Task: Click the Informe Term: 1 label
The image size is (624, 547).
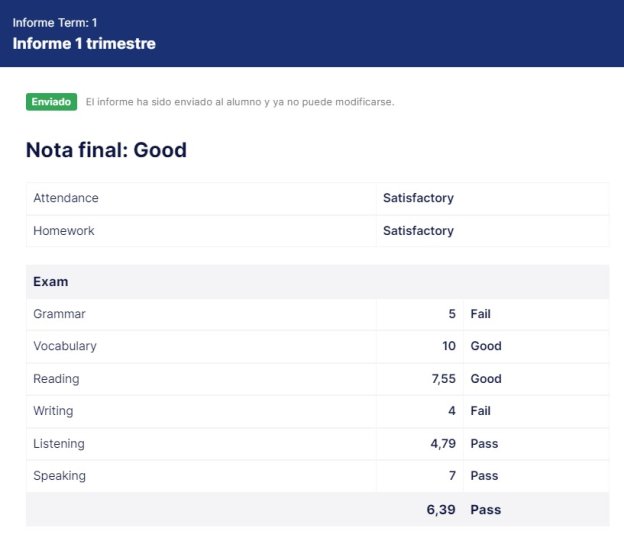Action: point(55,23)
